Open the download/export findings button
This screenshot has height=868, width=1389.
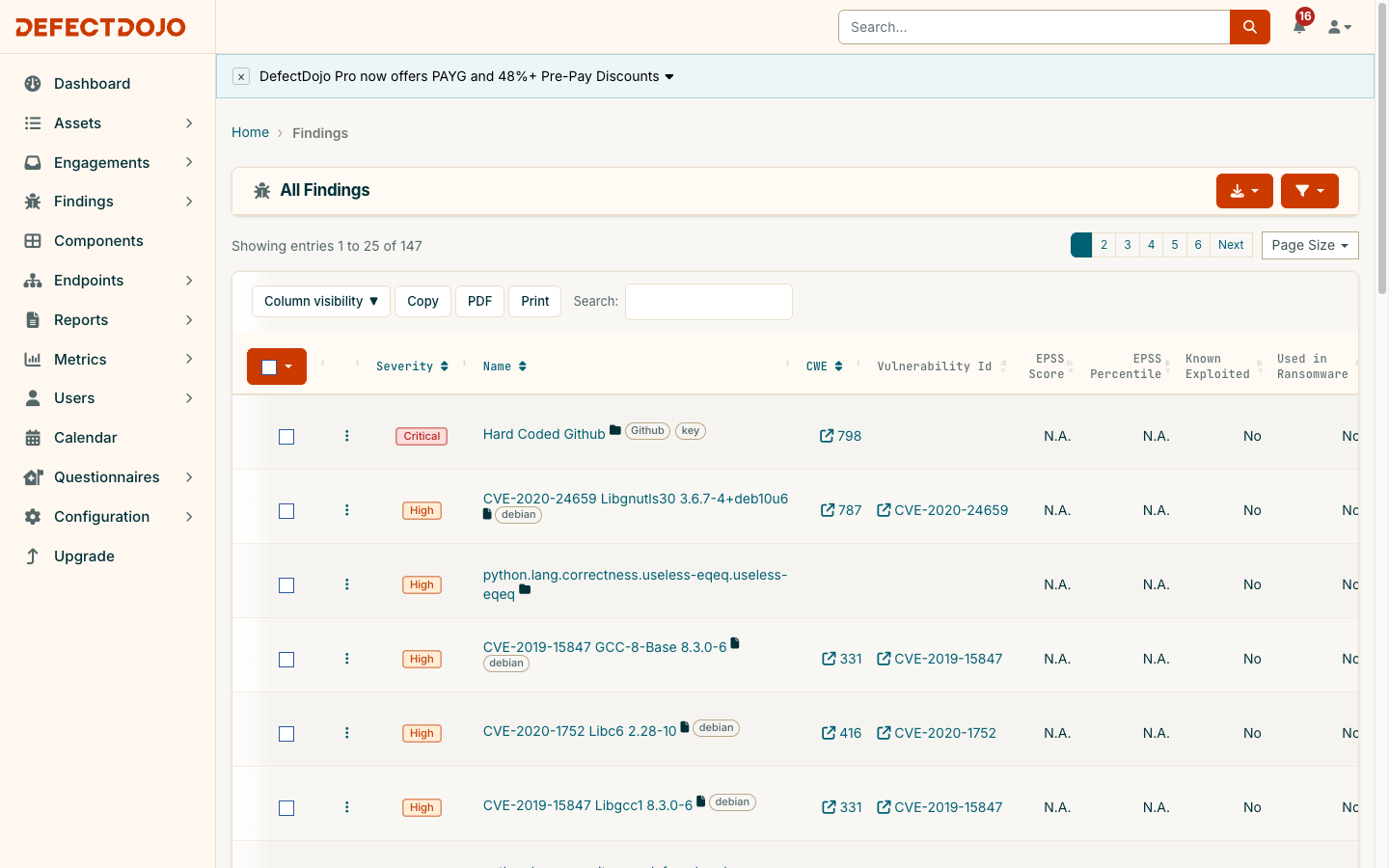click(x=1244, y=191)
